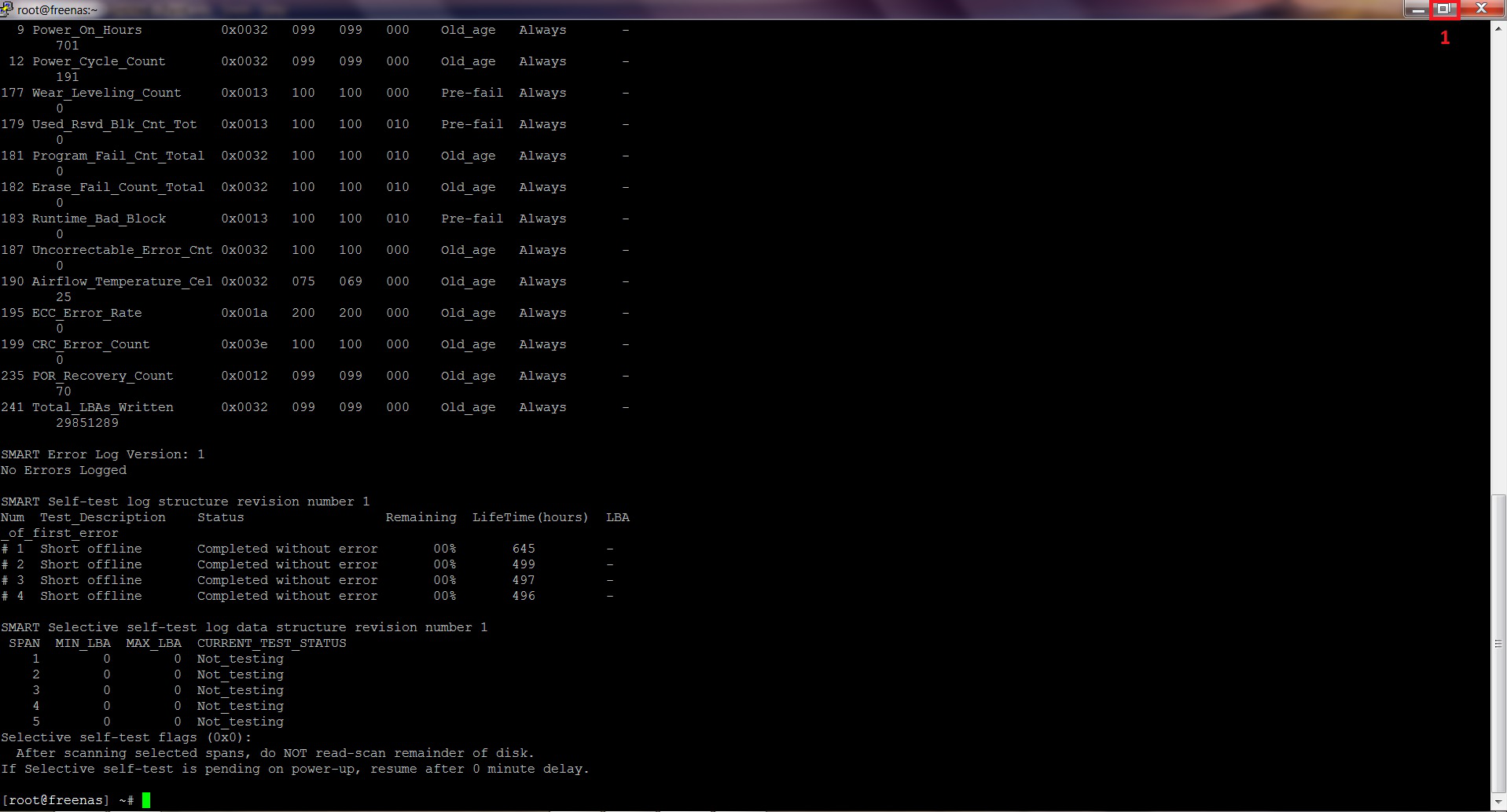Minimize the root@freenas terminal window

1417,9
